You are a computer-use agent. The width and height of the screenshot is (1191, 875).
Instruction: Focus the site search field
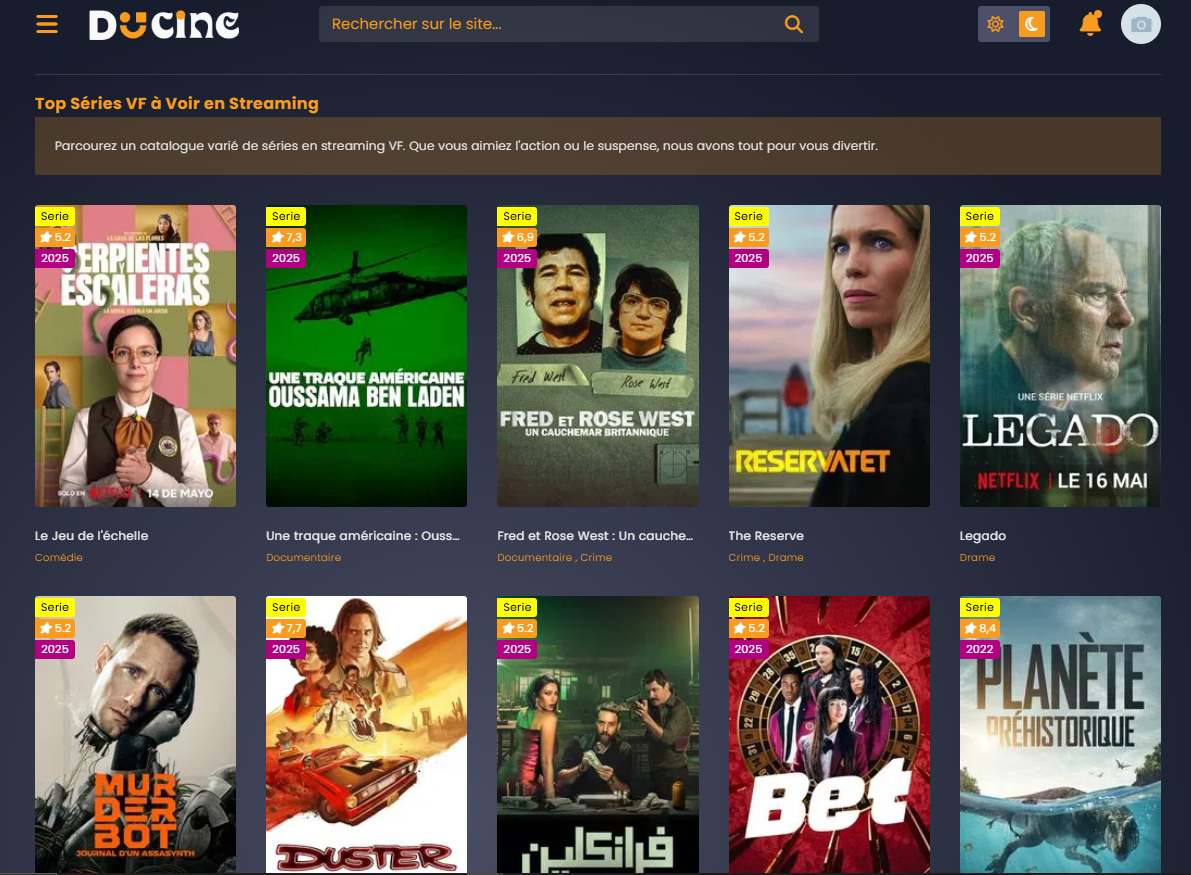tap(569, 24)
